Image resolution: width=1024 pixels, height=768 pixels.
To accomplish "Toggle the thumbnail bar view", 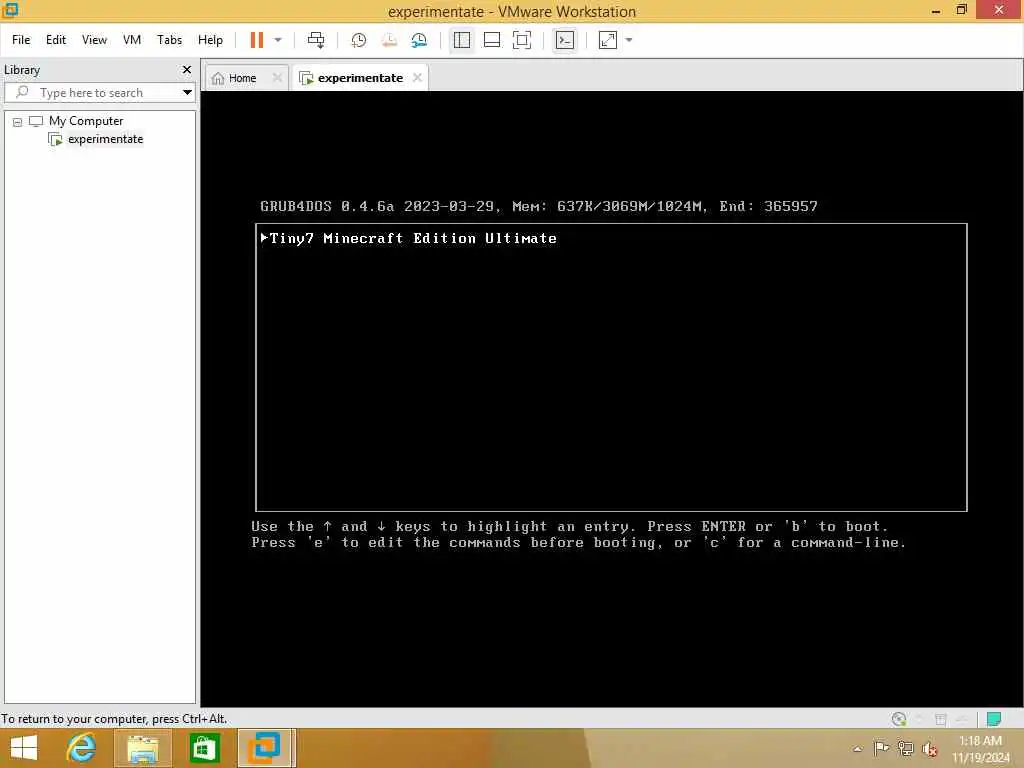I will coord(492,40).
